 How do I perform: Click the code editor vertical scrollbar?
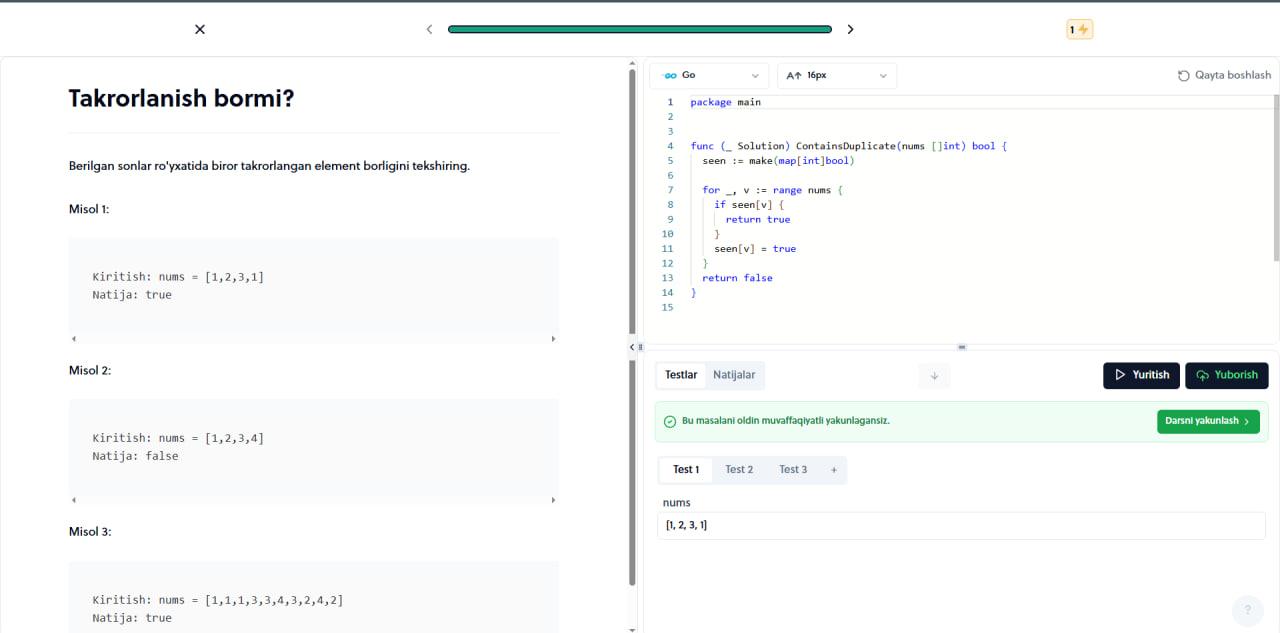(x=1276, y=178)
